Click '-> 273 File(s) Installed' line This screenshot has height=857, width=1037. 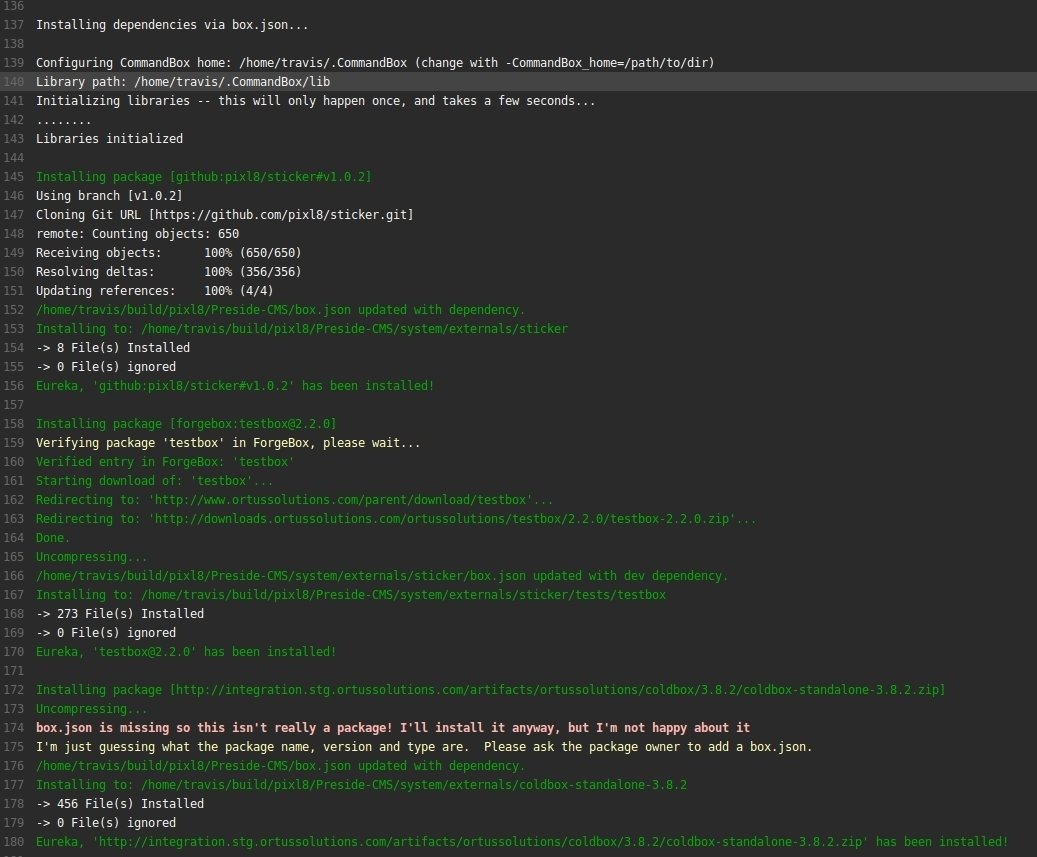(120, 614)
